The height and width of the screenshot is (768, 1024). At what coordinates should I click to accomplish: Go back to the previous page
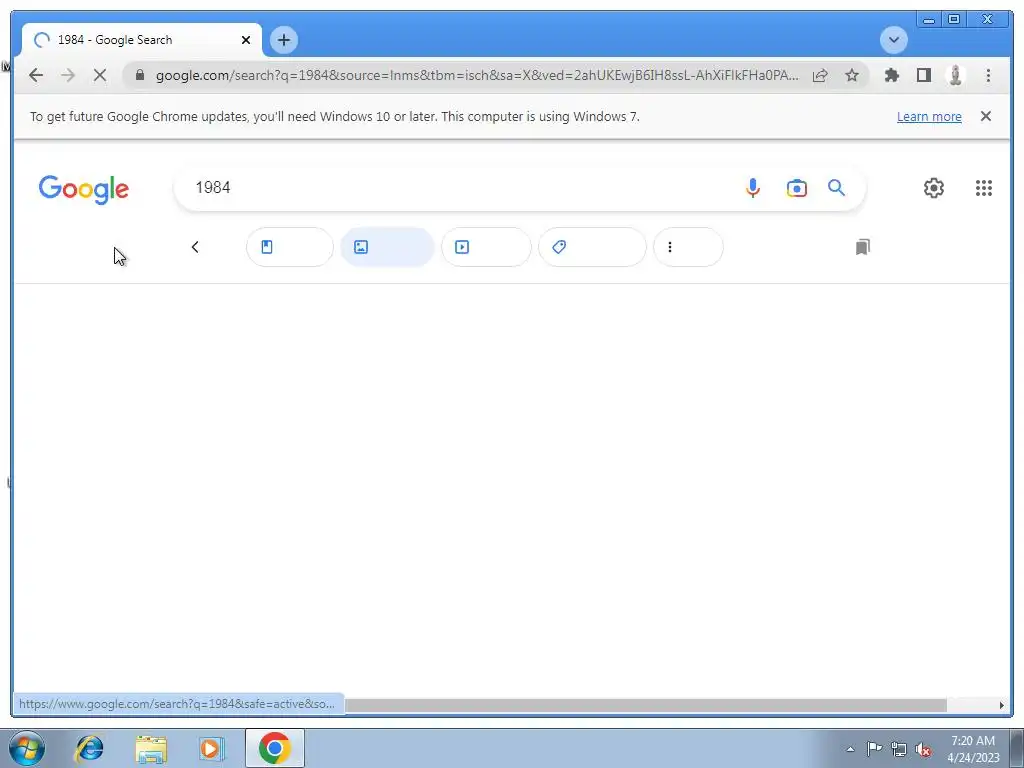pyautogui.click(x=36, y=75)
